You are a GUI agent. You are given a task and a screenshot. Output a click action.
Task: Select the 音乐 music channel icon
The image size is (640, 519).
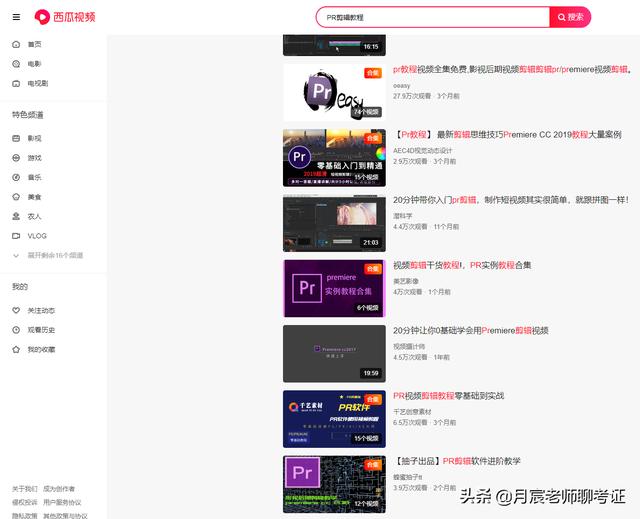16,177
